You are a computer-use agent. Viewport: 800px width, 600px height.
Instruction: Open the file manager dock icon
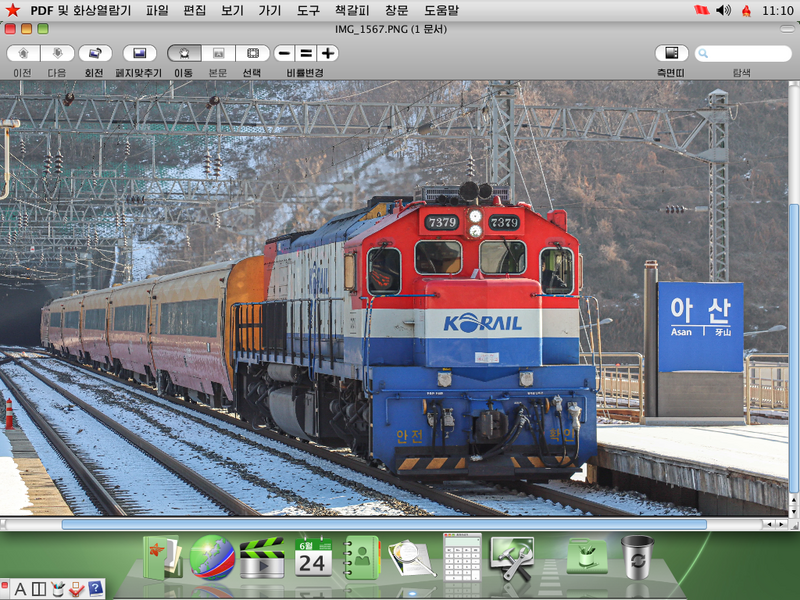(x=162, y=557)
